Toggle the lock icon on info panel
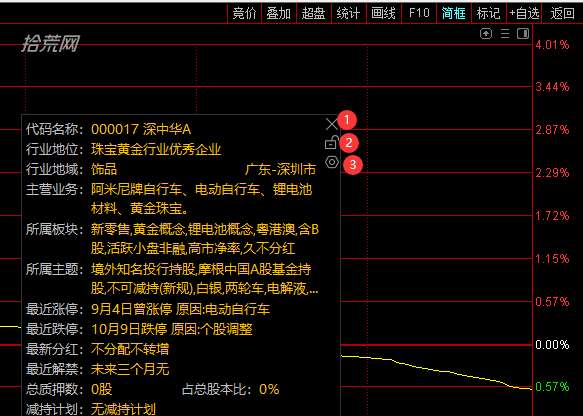This screenshot has width=583, height=416. click(x=331, y=142)
